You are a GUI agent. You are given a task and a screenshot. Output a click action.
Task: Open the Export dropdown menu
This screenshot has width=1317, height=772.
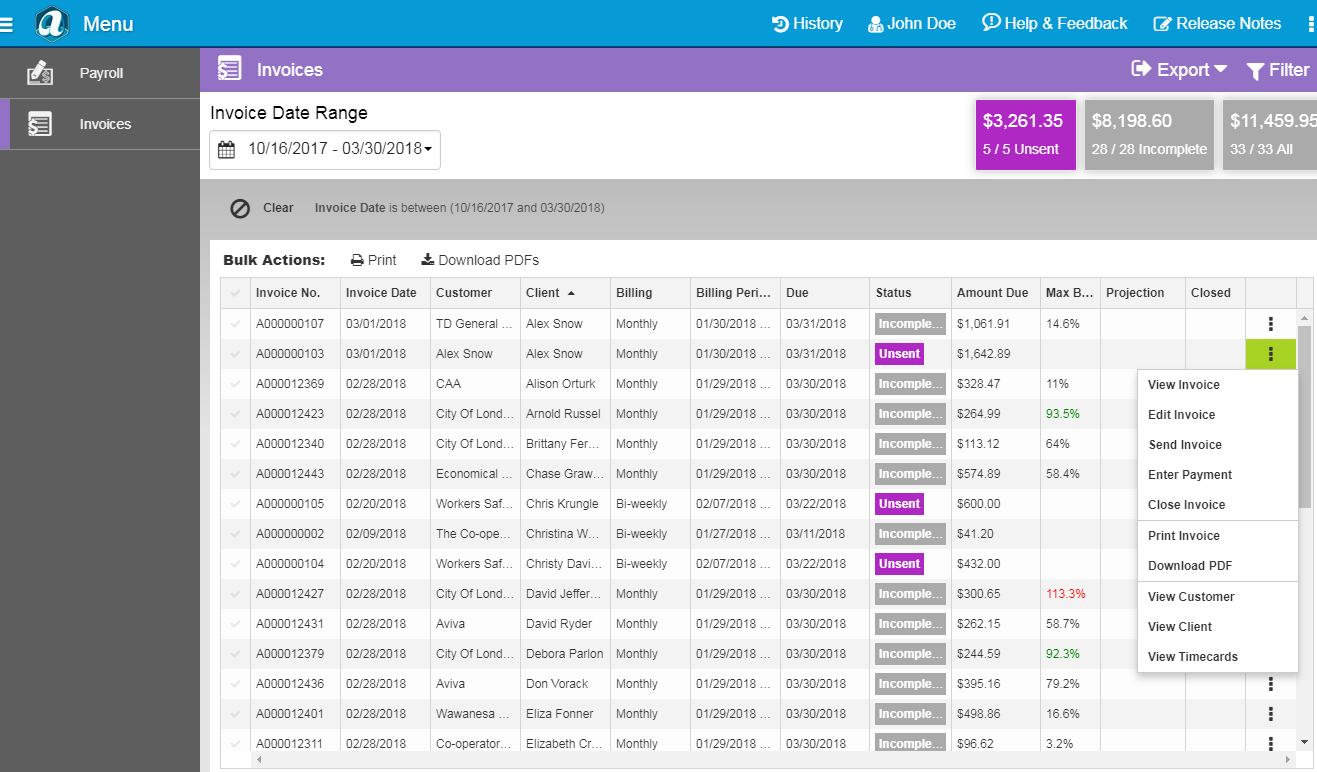pos(1179,69)
